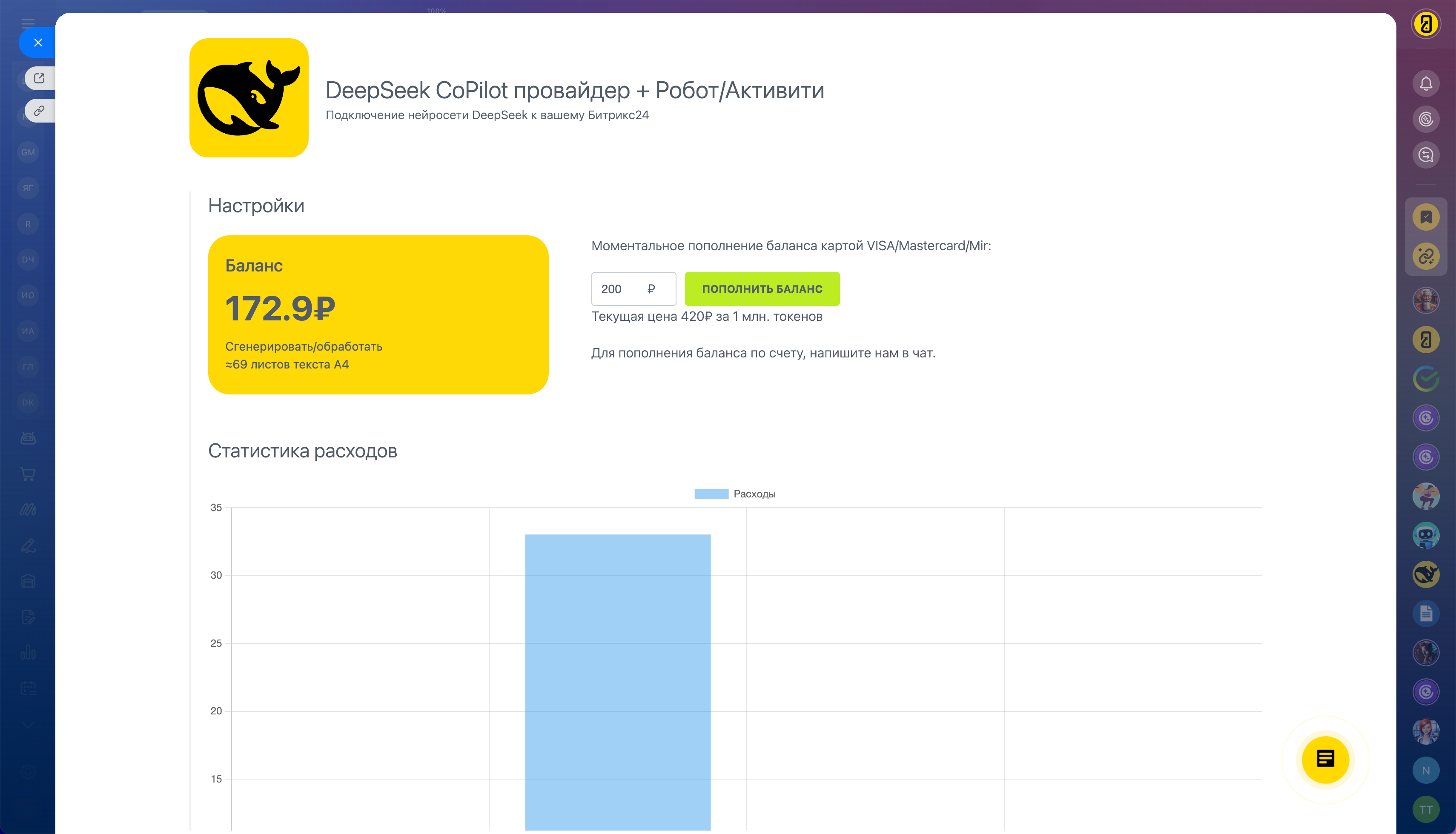1456x834 pixels.
Task: Open the document icon chat
Action: (x=1426, y=614)
